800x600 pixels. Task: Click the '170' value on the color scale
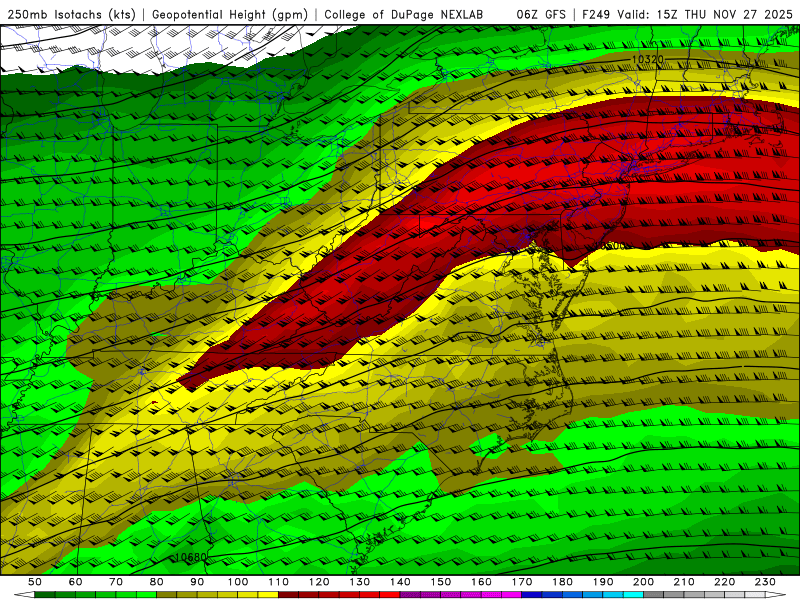[522, 582]
